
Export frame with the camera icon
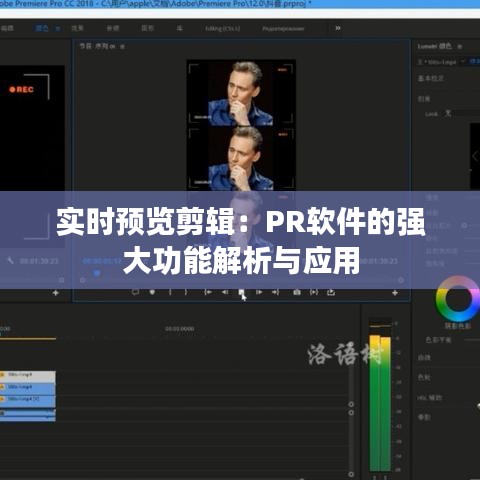point(297,292)
